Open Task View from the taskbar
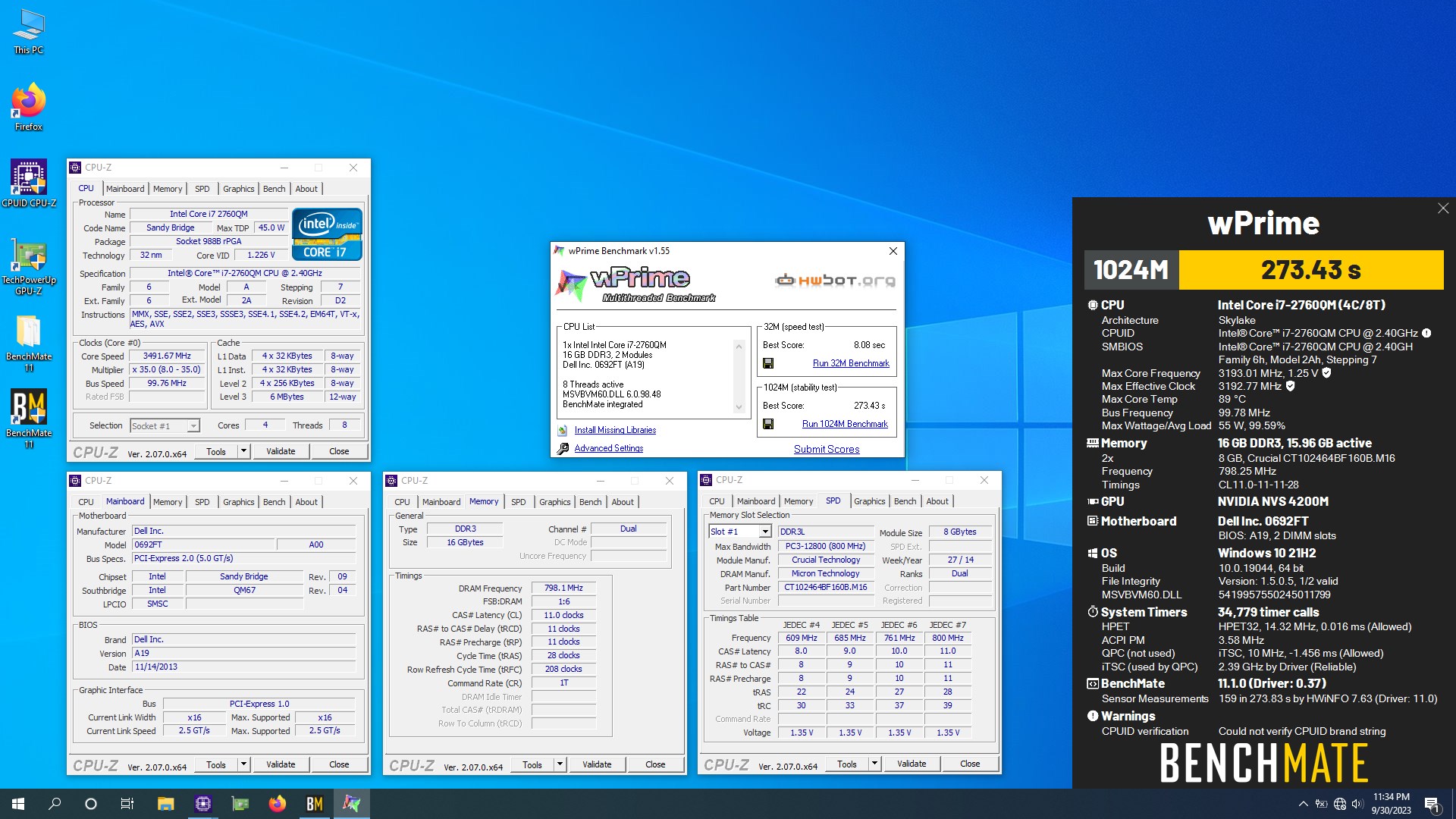The image size is (1456, 819). tap(127, 804)
